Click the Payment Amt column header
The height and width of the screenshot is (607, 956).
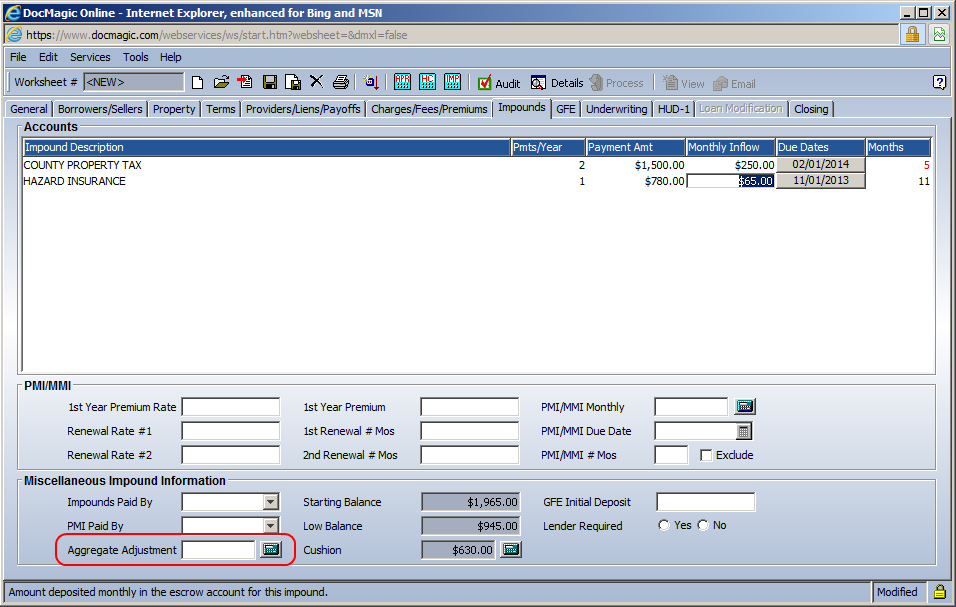[x=636, y=147]
